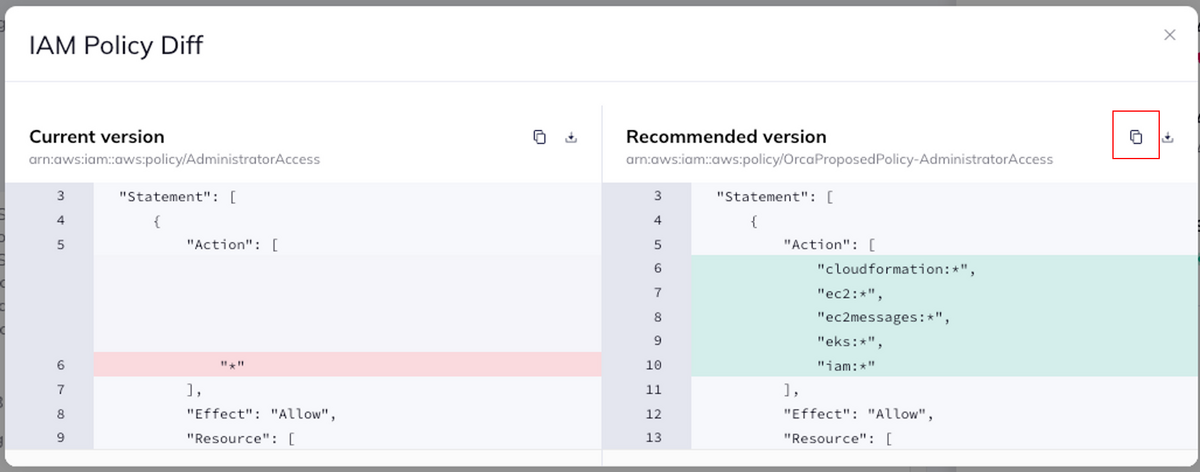Close the IAM Policy Diff dialog

1170,35
